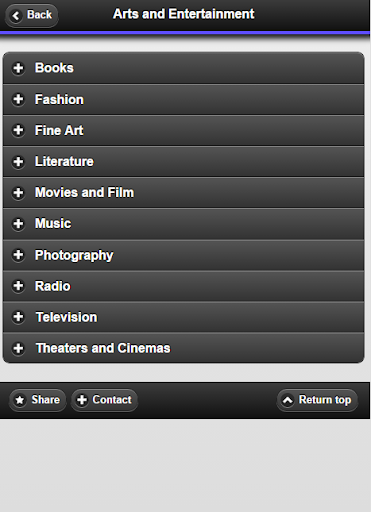
Task: Tap the star icon in the Share button
Action: [20, 400]
